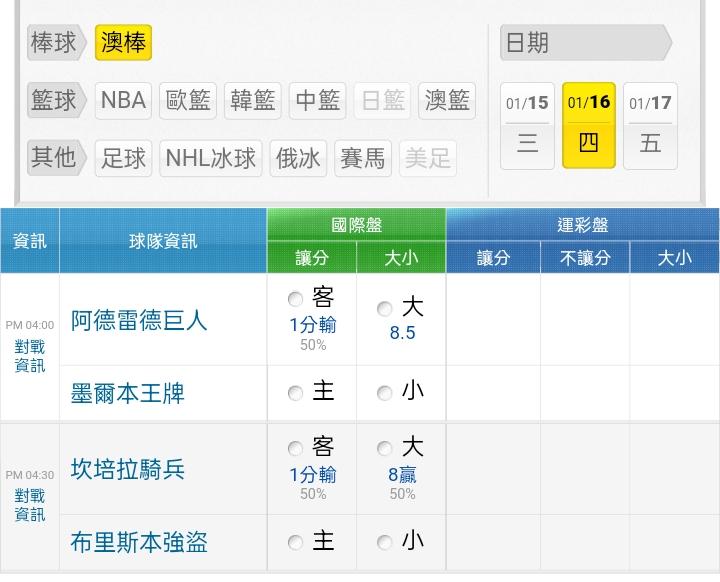Image resolution: width=720 pixels, height=582 pixels.
Task: Select the highlighted date 01/16 四
Action: tap(589, 125)
